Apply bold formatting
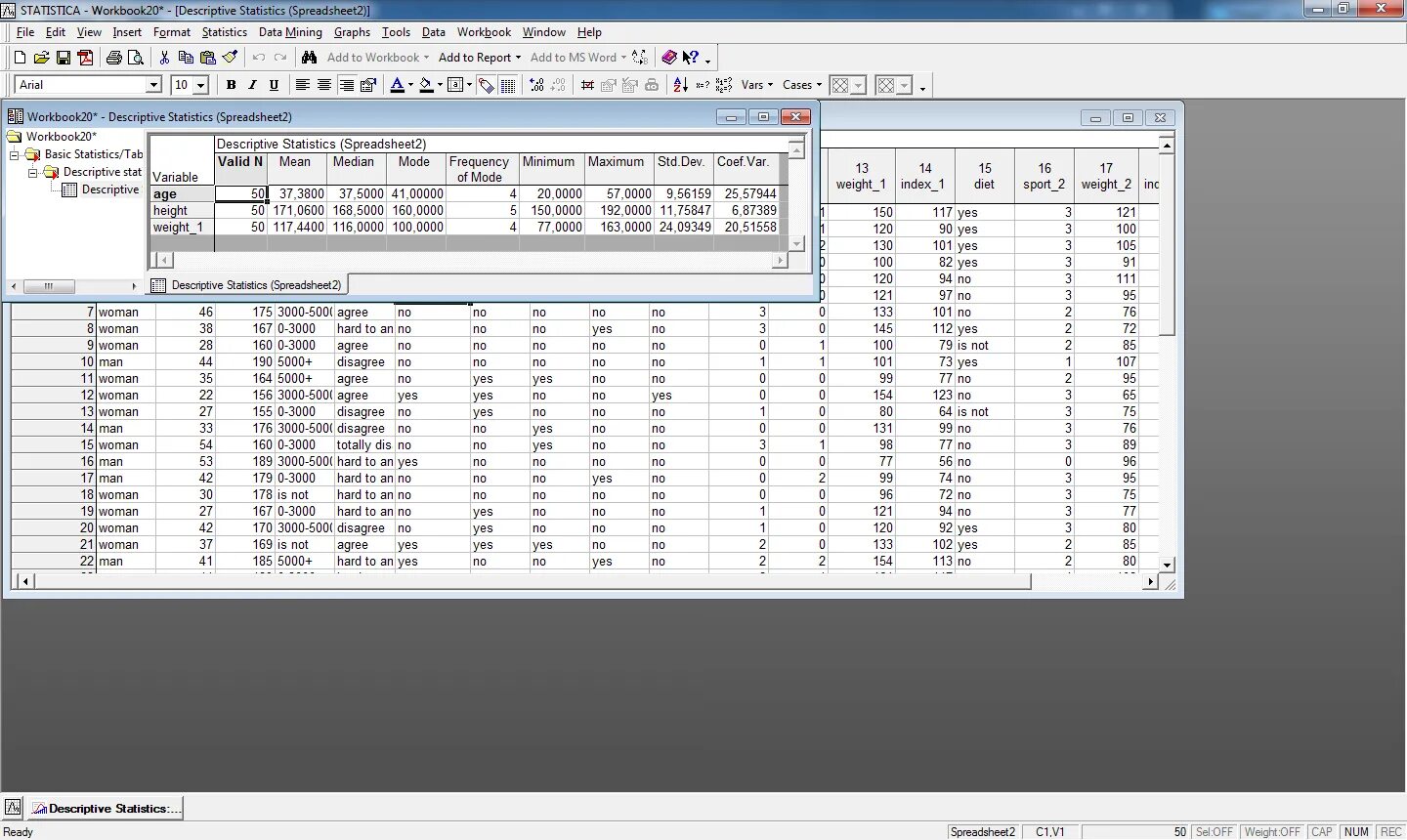The height and width of the screenshot is (840, 1407). 232,85
